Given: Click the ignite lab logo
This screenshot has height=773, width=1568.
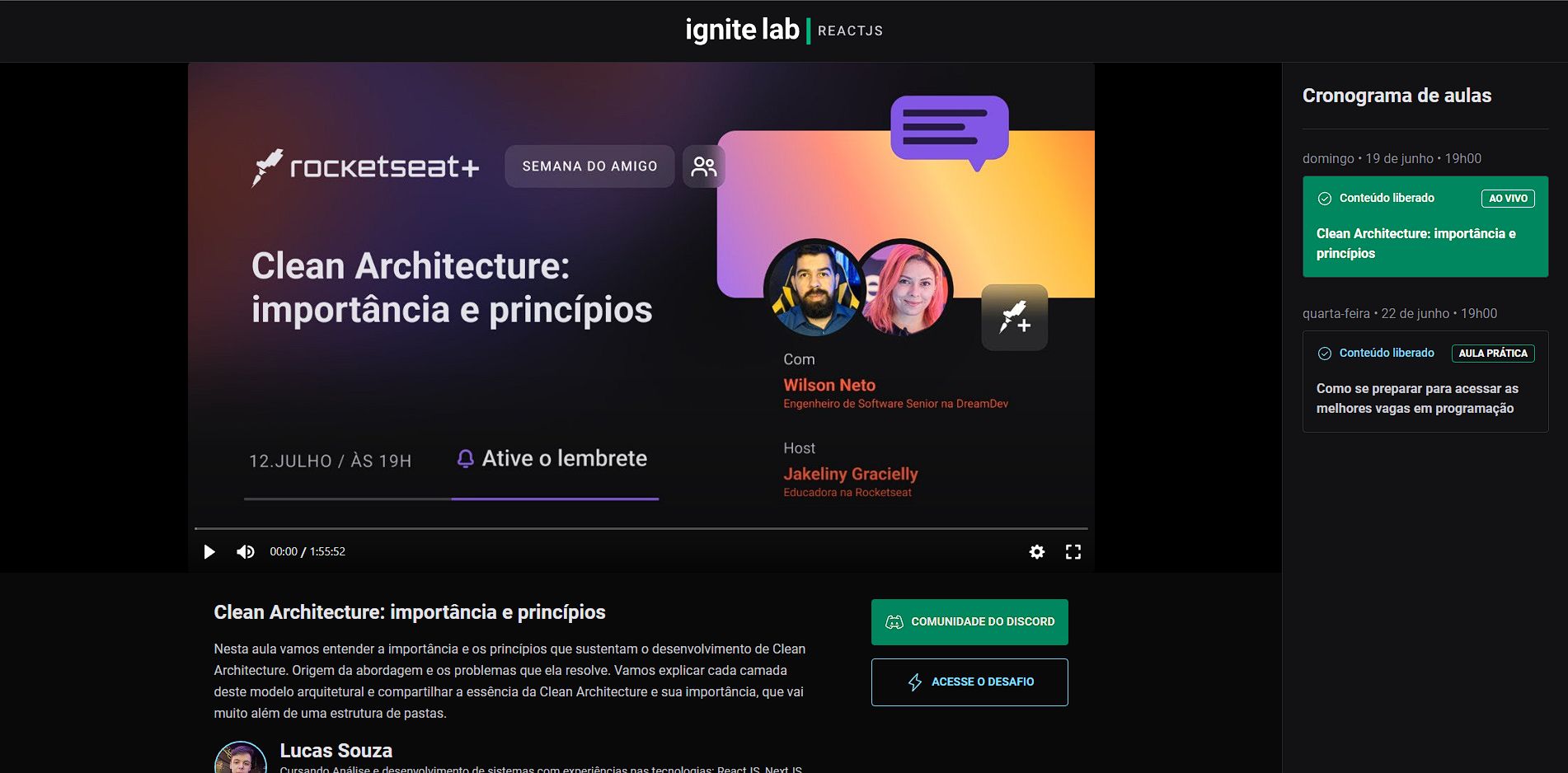Looking at the screenshot, I should 742,30.
